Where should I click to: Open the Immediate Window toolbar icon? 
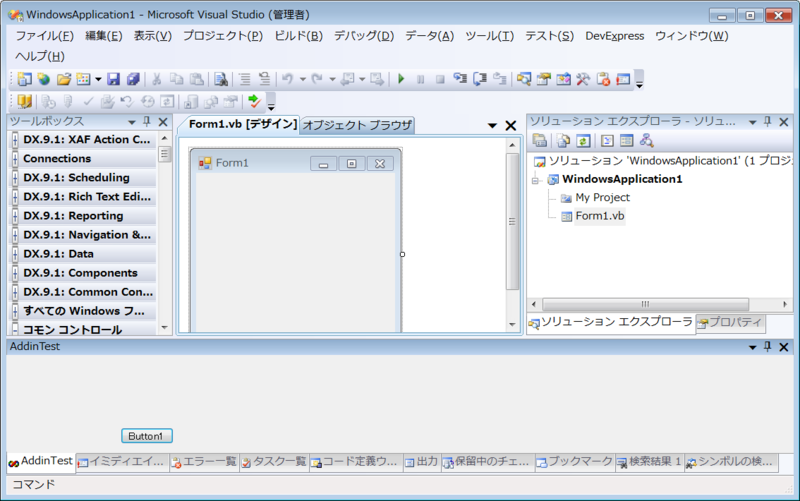coord(623,79)
